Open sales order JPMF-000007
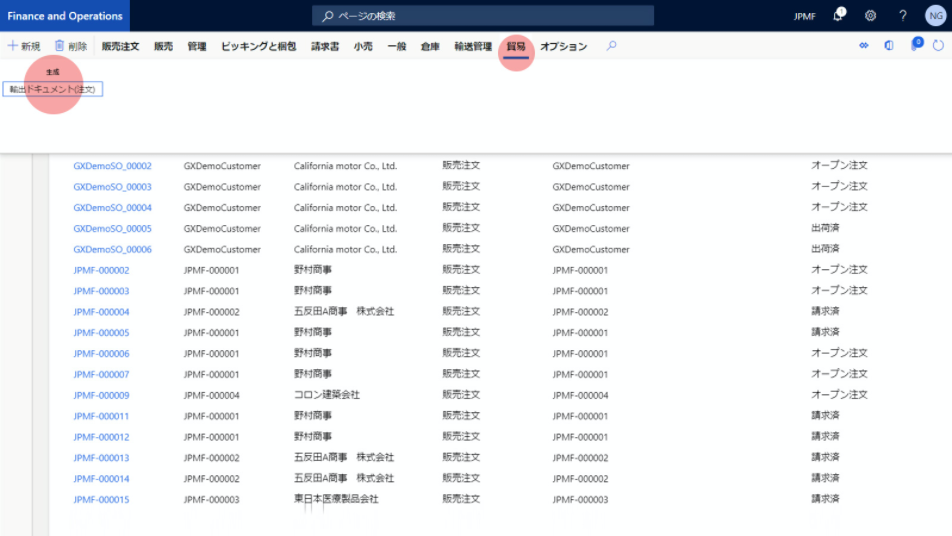 101,374
